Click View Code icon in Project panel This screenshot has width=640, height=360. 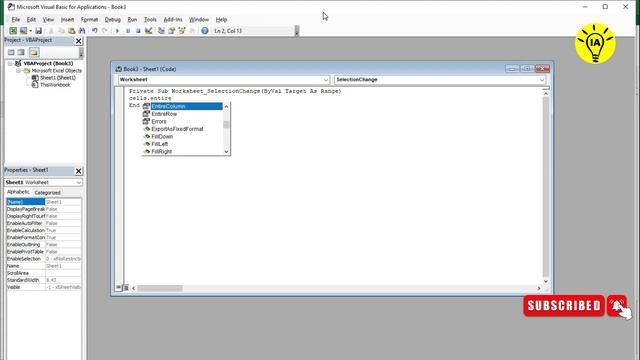(11, 52)
